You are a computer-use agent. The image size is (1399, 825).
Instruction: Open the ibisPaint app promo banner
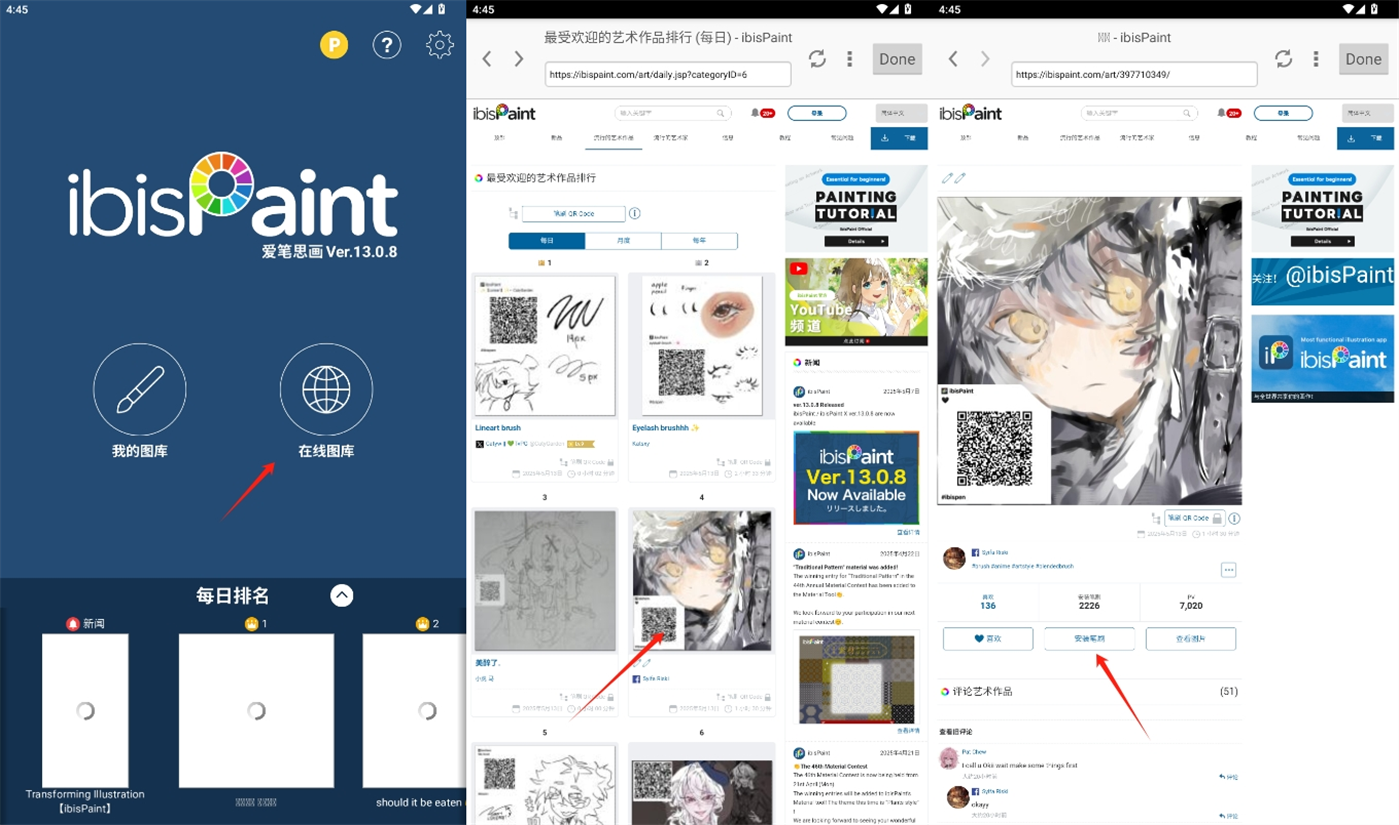point(1322,358)
